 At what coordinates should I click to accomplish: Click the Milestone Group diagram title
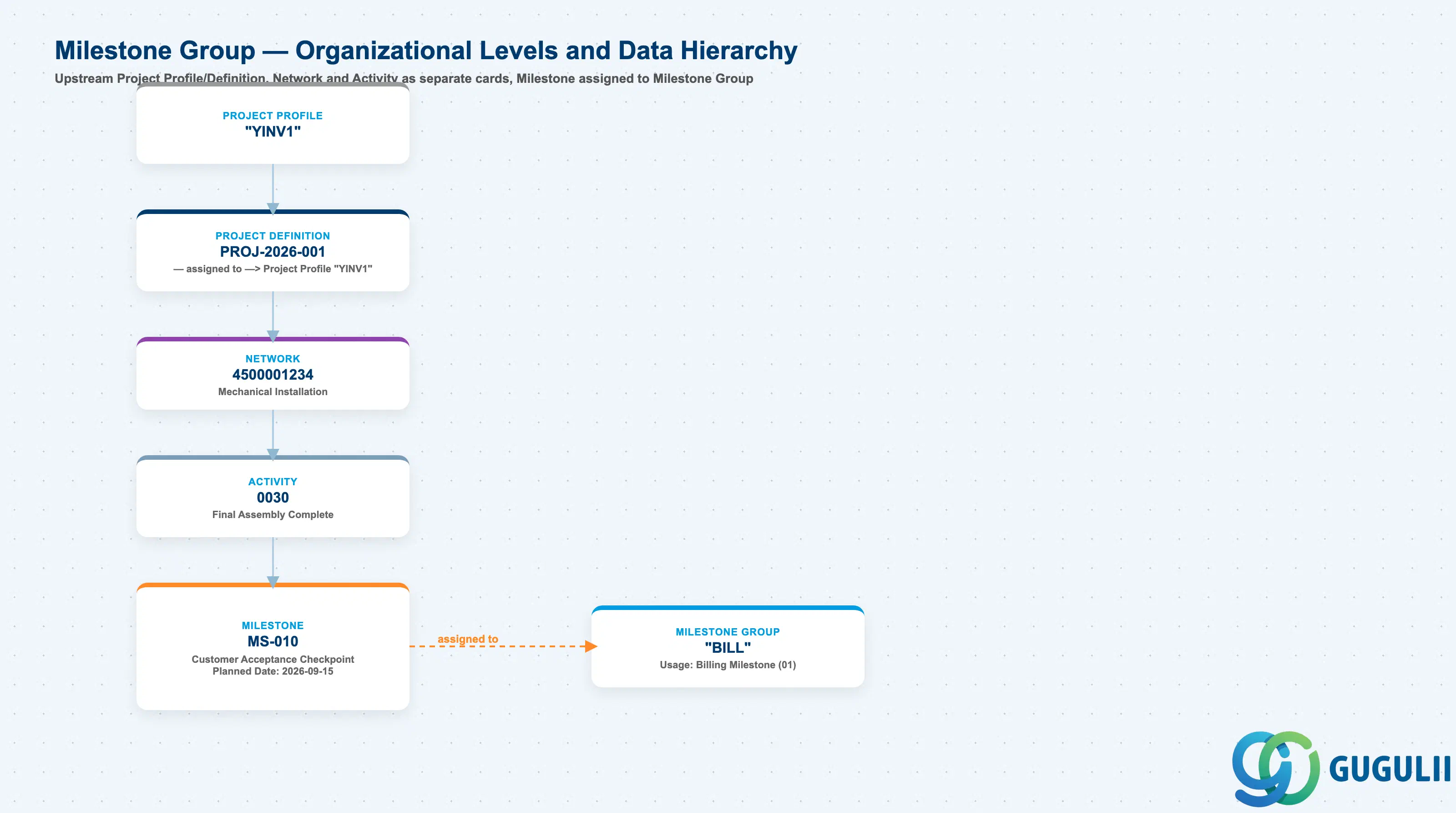[425, 51]
